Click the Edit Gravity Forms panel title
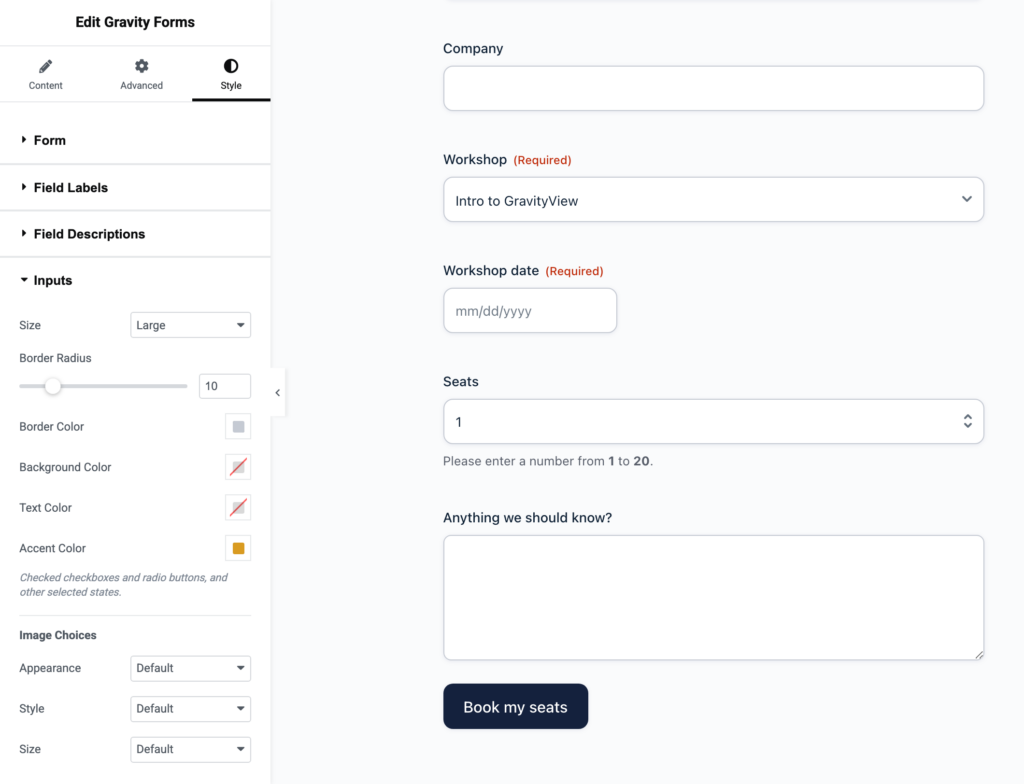The height and width of the screenshot is (784, 1024). [135, 22]
